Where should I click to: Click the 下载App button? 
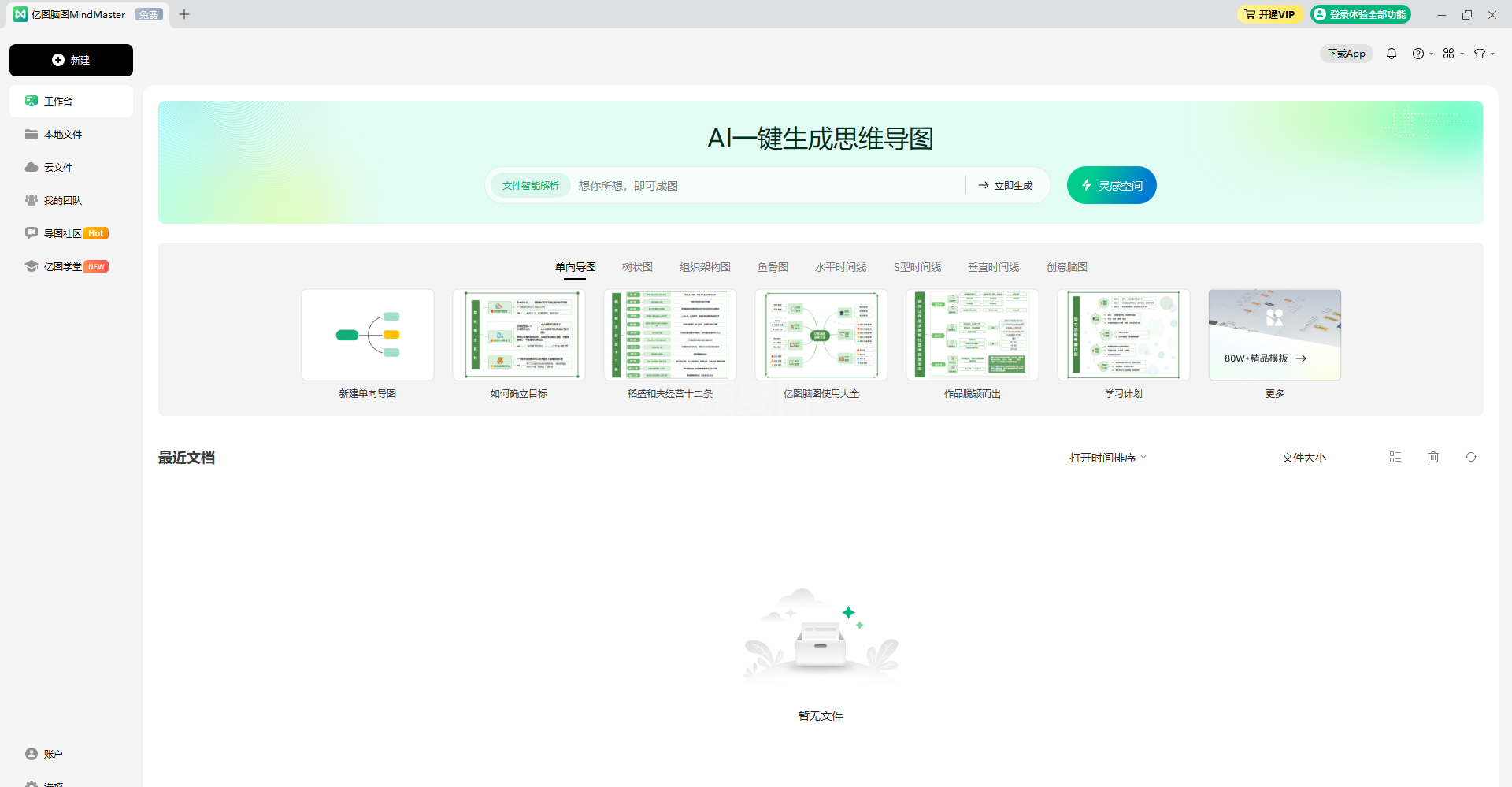(x=1346, y=54)
